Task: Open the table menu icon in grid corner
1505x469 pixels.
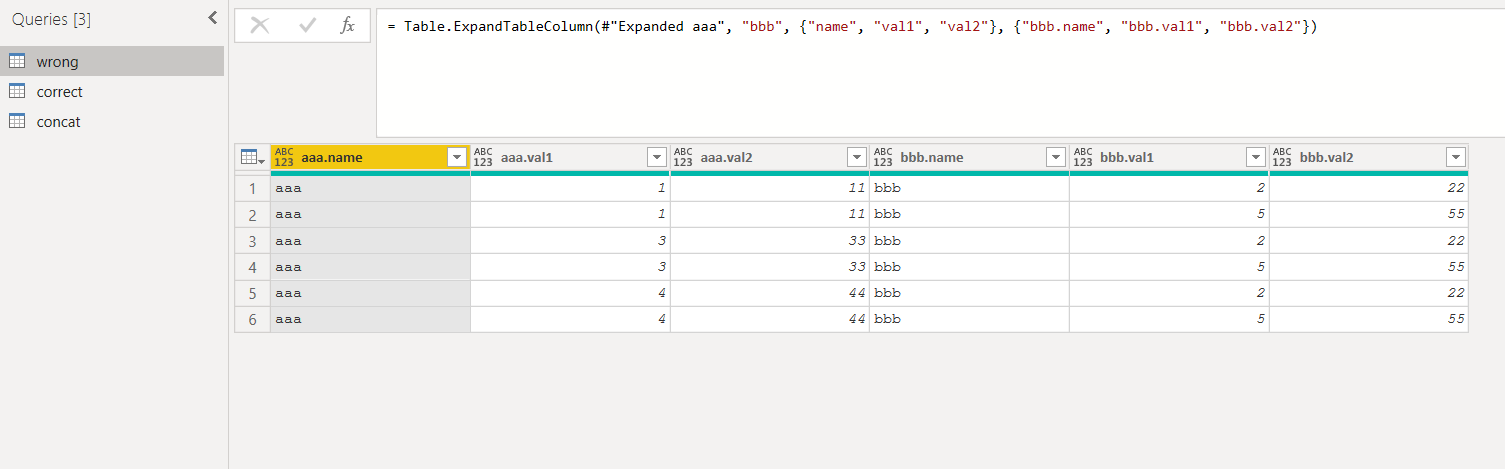Action: [252, 158]
